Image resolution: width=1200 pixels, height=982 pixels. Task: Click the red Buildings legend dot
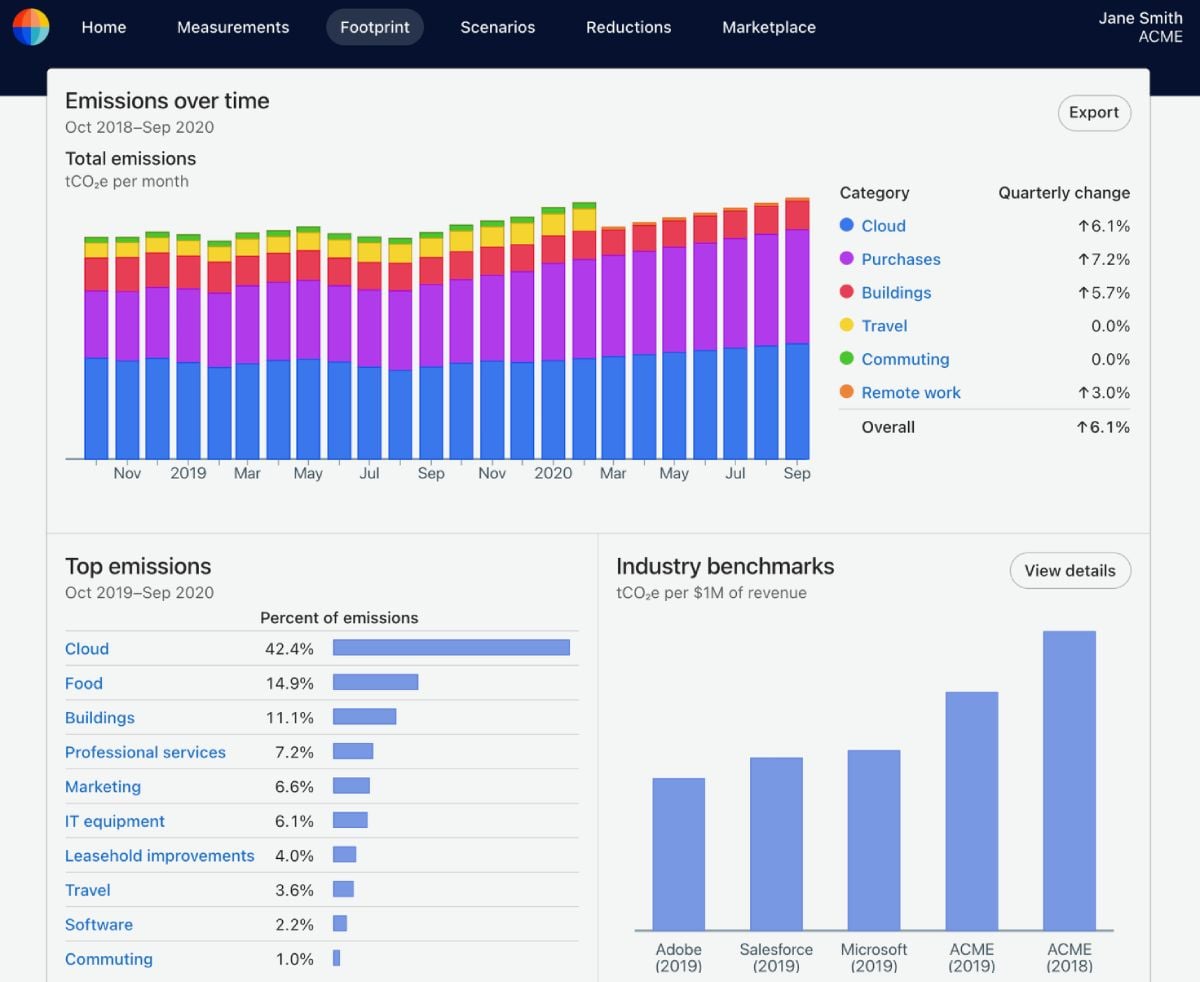(847, 293)
